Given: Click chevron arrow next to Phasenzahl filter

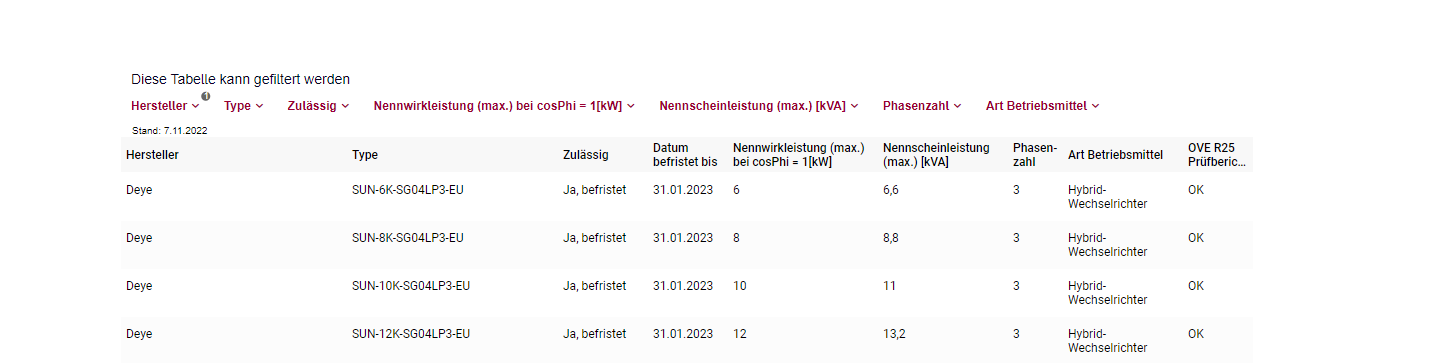Looking at the screenshot, I should (957, 106).
